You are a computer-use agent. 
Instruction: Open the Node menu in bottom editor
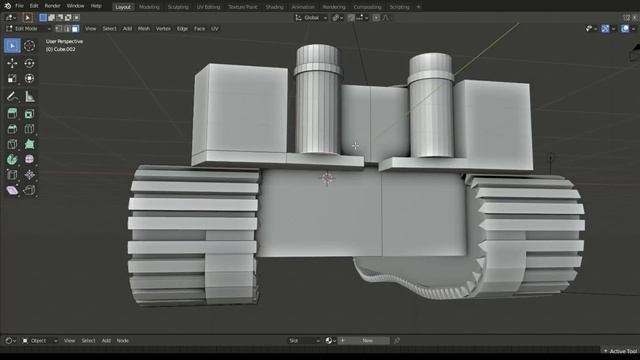pos(122,340)
